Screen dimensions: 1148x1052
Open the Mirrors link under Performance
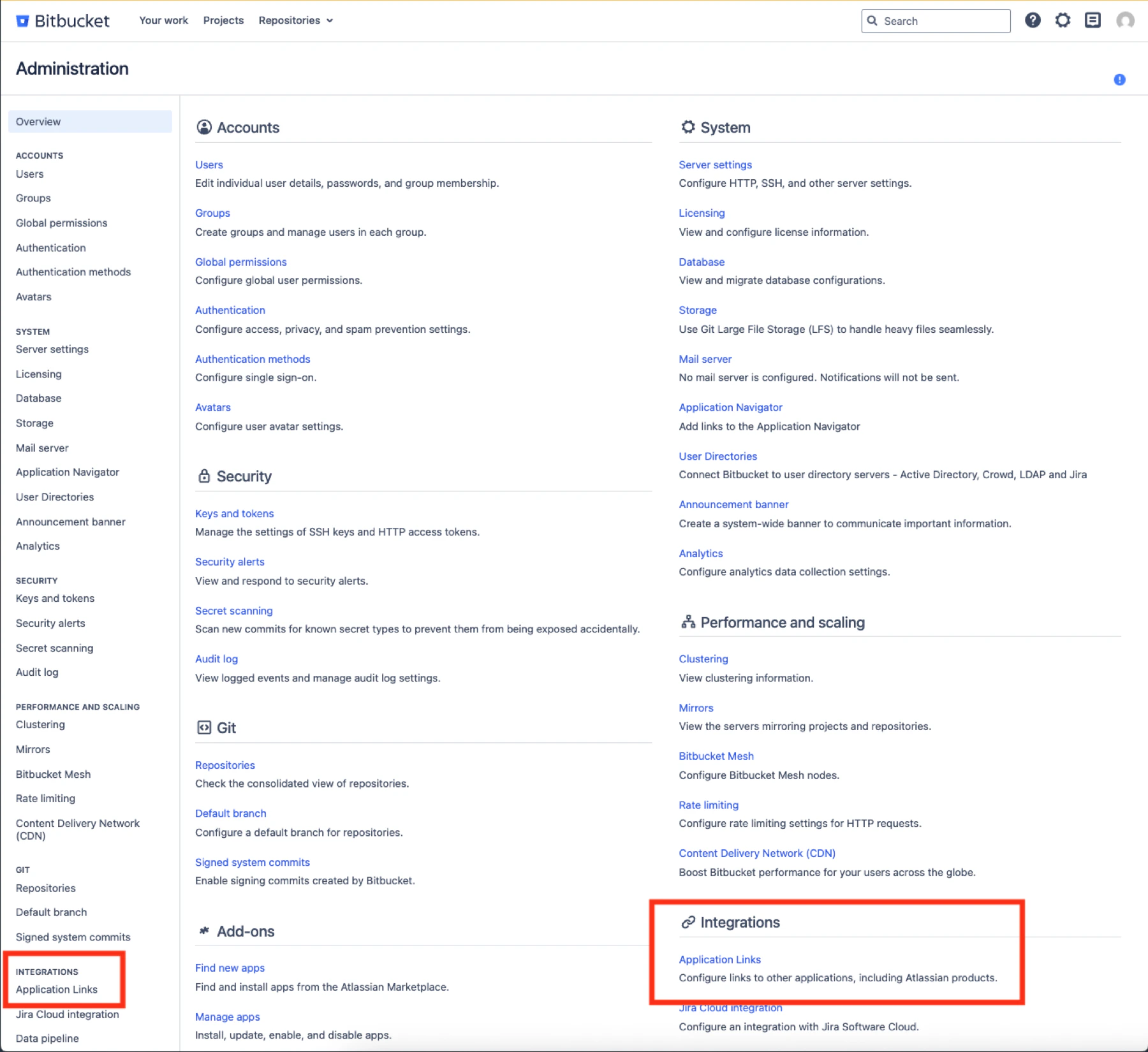[x=696, y=708]
